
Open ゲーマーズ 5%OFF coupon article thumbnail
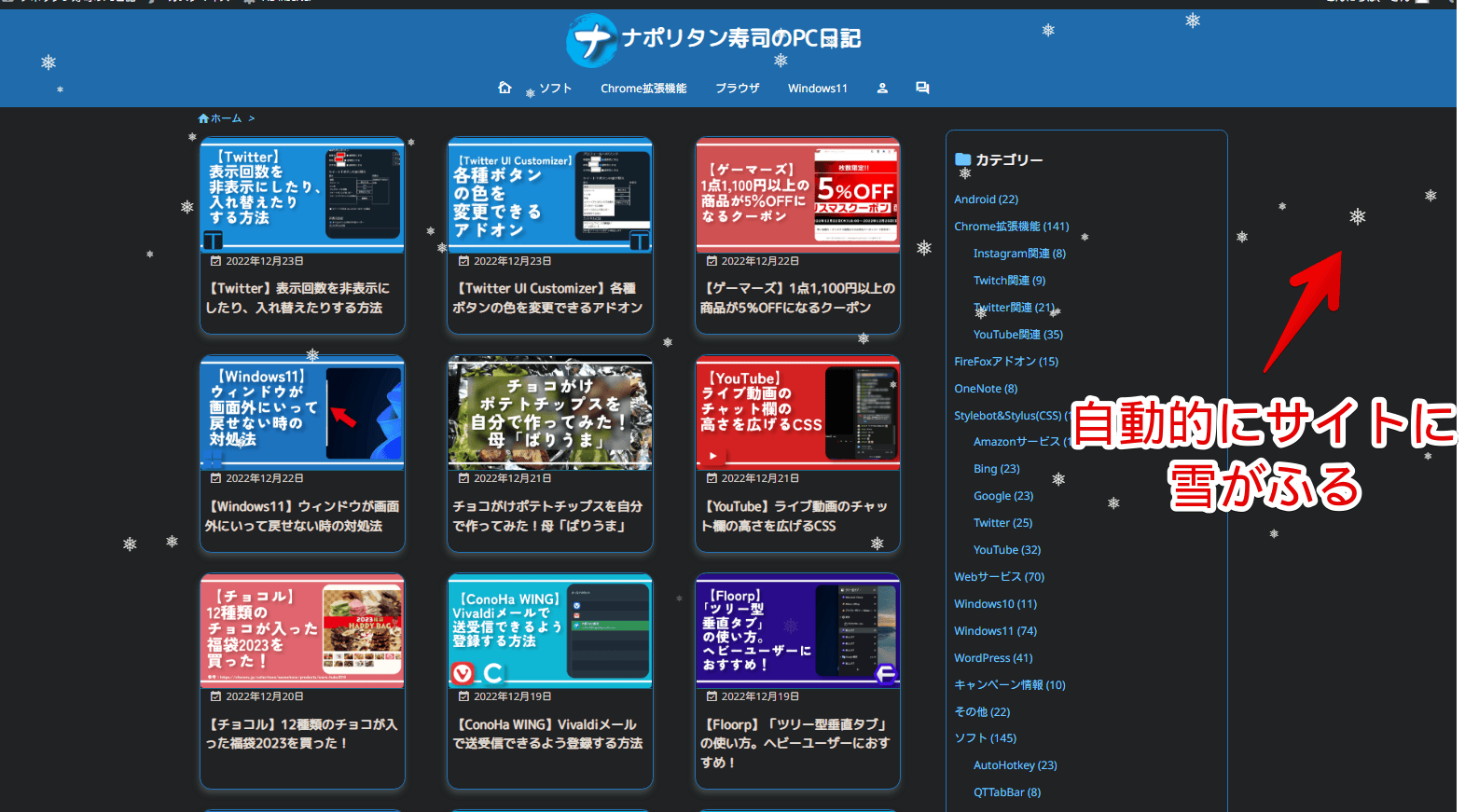(x=798, y=196)
